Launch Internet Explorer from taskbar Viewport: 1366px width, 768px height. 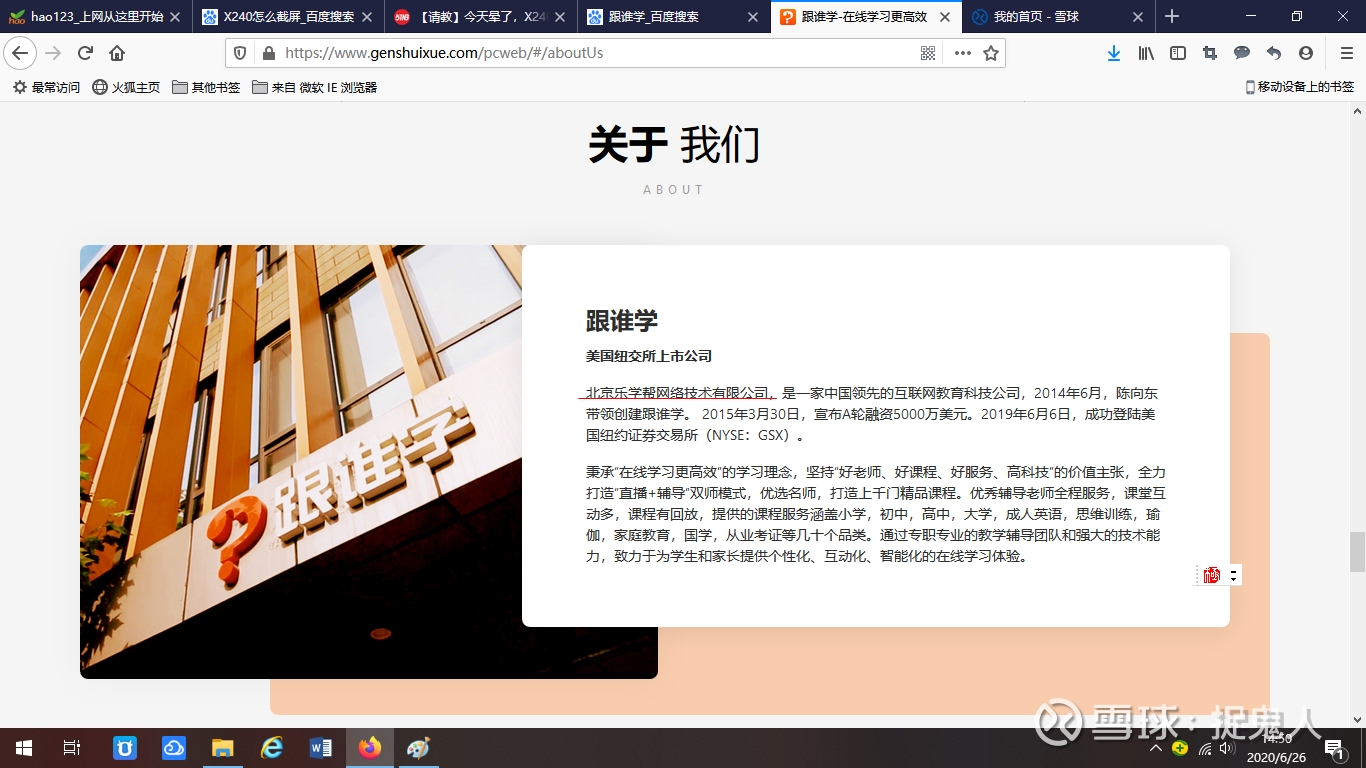pos(271,748)
